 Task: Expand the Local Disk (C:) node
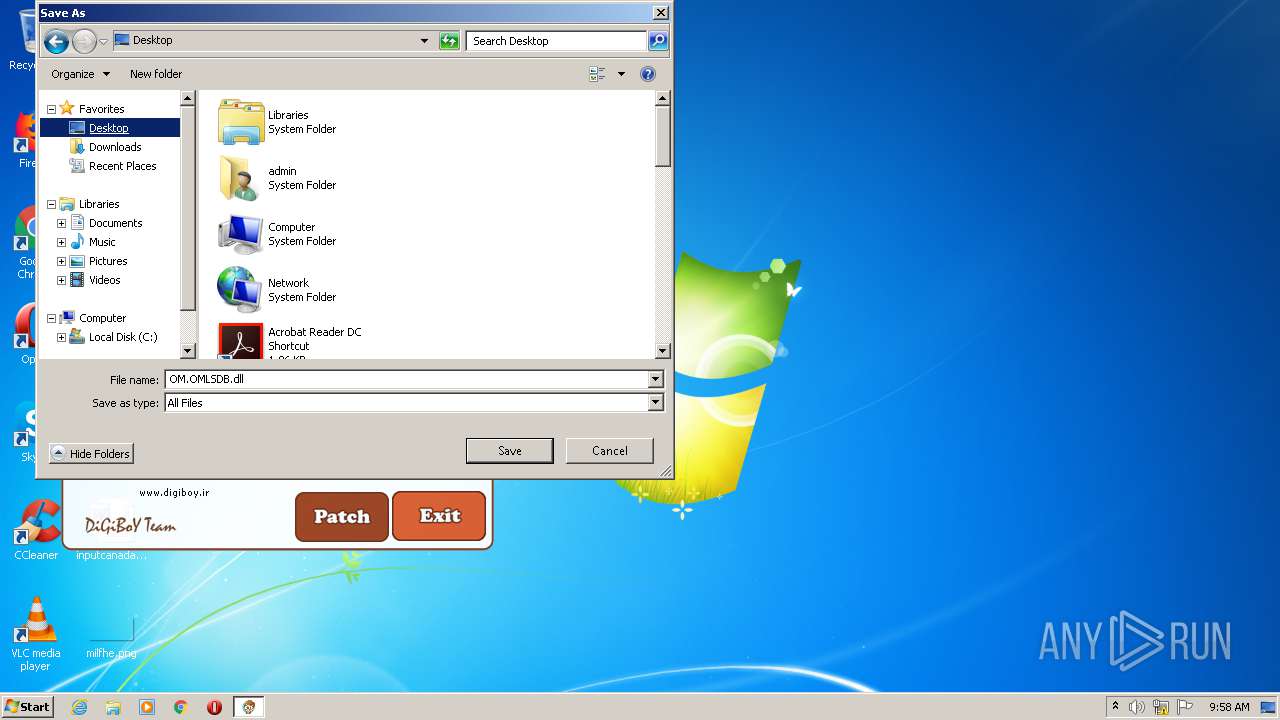point(61,337)
